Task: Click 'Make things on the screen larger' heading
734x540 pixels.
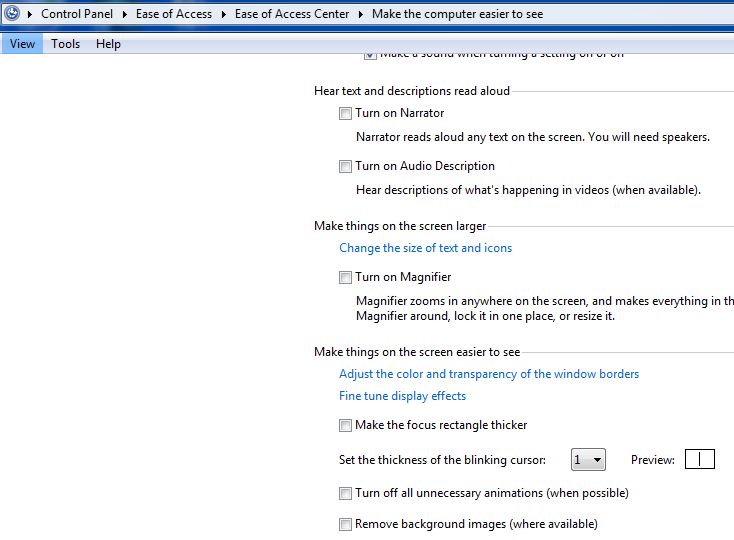Action: pos(400,226)
